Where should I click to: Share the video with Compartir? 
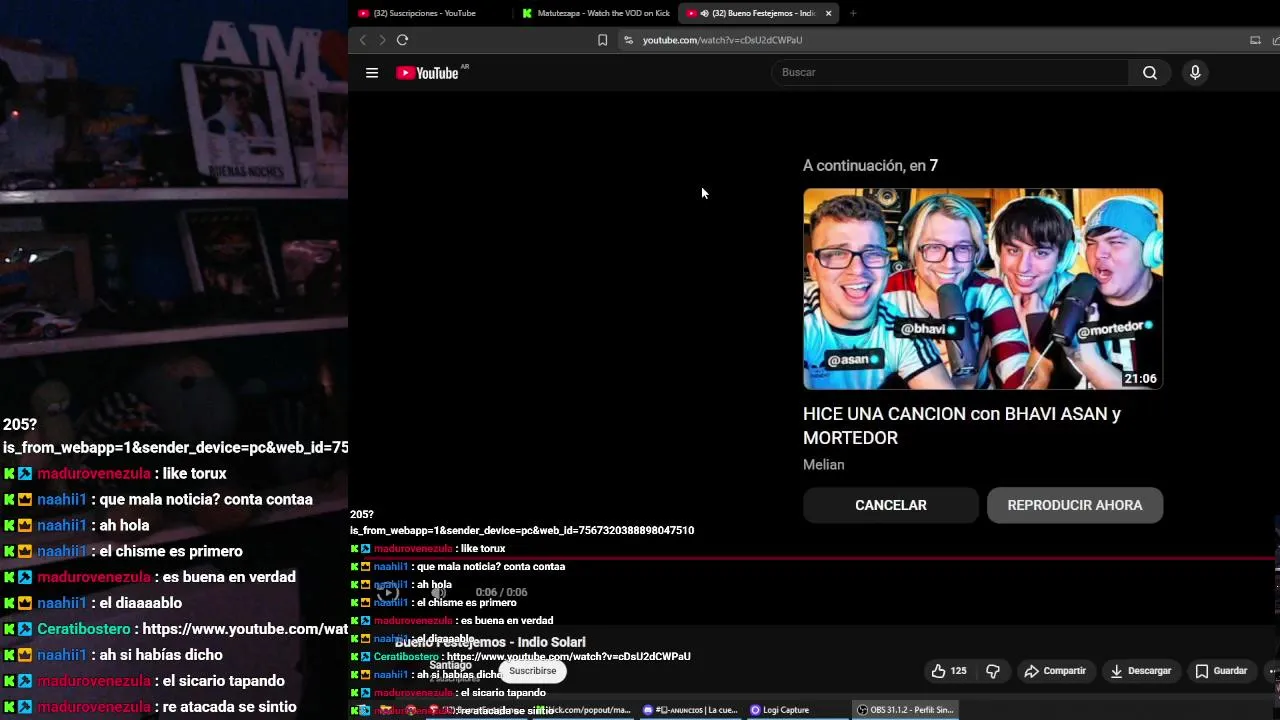click(x=1054, y=671)
